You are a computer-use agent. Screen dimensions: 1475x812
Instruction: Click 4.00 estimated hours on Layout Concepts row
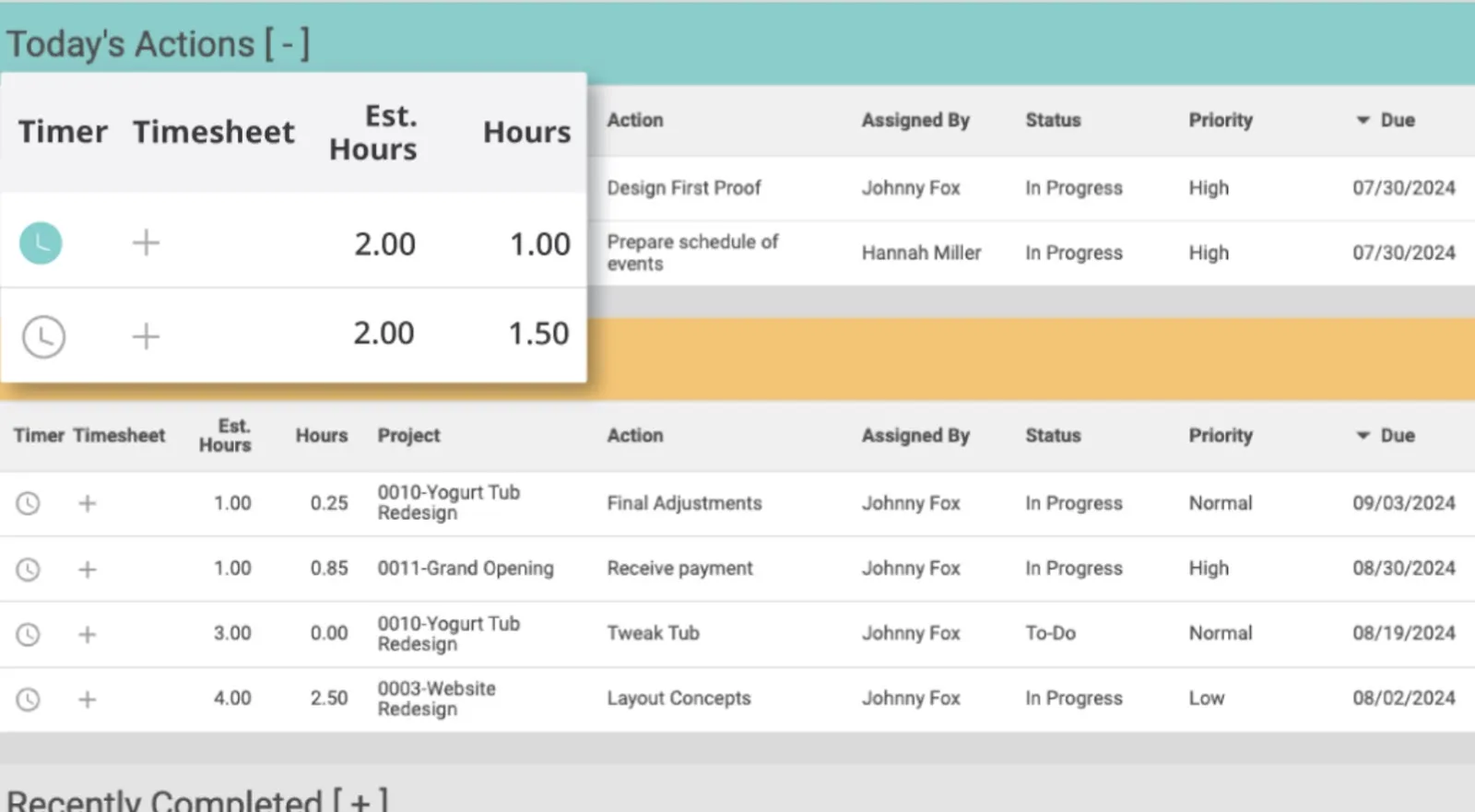[232, 699]
